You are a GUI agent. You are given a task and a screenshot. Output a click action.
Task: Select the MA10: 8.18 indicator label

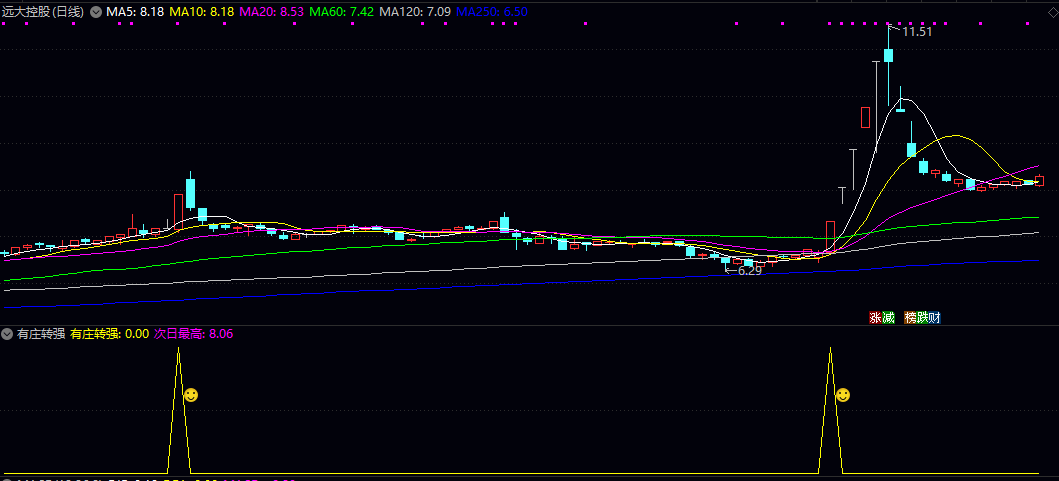point(201,11)
